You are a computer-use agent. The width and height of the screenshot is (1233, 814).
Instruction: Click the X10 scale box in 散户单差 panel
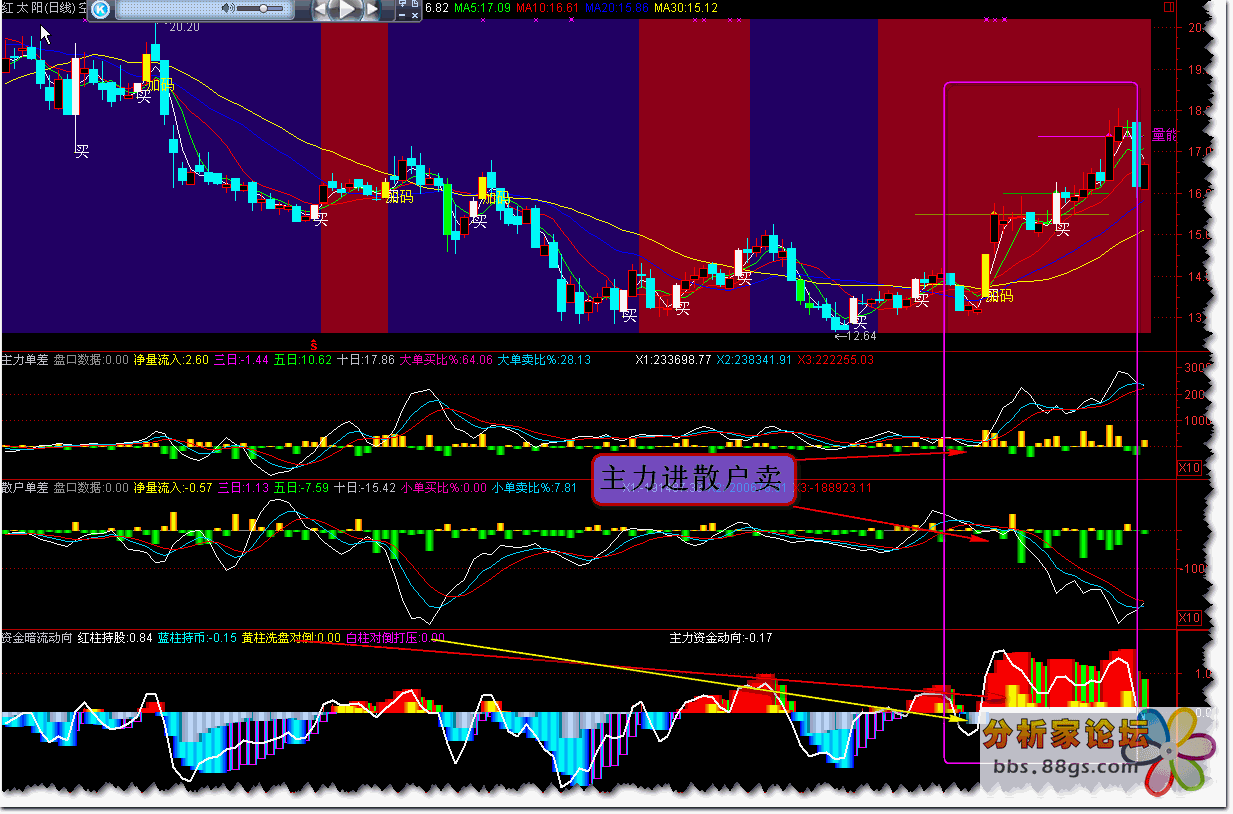(1189, 618)
